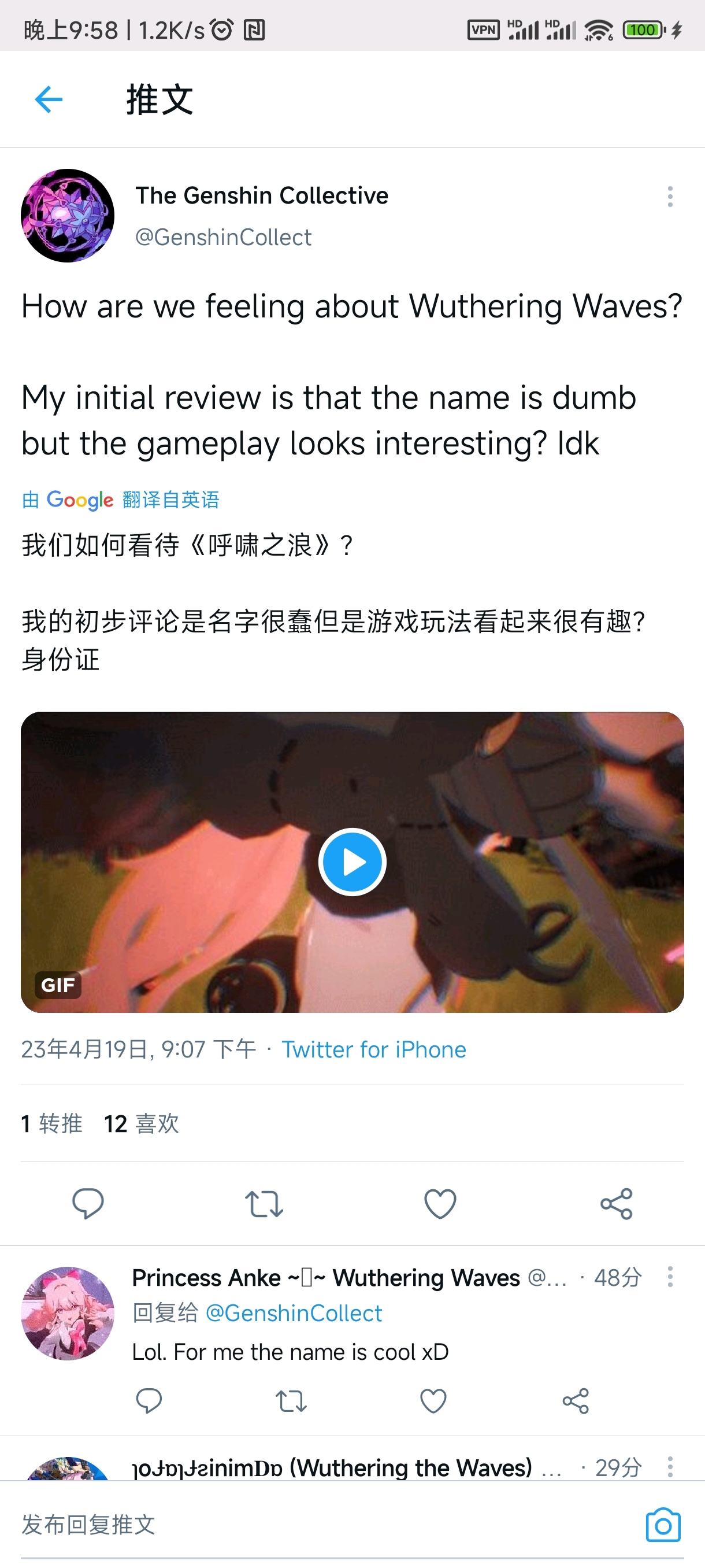Share Princess Anke's reply
Screen dimensions: 705x1568
[576, 1400]
